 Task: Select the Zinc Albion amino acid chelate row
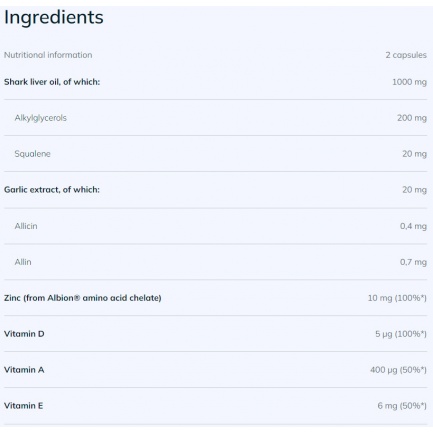coord(215,298)
